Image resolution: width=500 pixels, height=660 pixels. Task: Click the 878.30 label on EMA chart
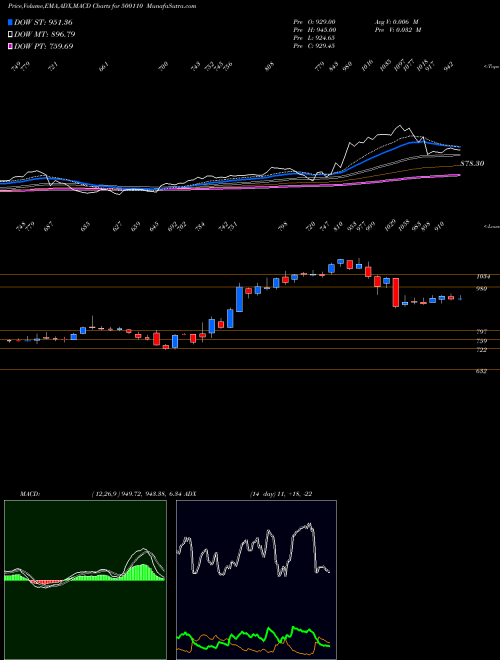coord(472,163)
